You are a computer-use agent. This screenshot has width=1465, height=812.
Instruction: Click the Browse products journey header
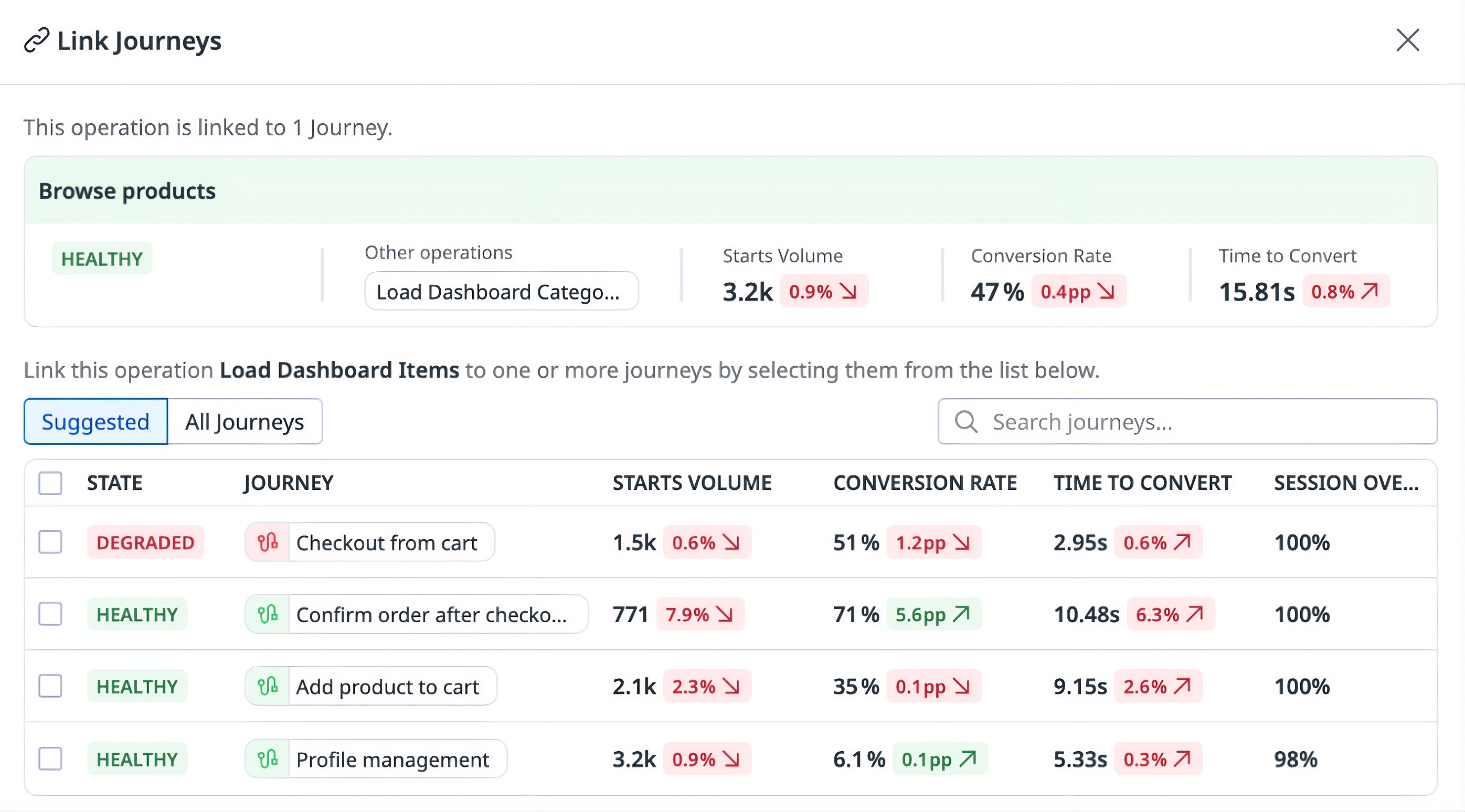coord(731,190)
